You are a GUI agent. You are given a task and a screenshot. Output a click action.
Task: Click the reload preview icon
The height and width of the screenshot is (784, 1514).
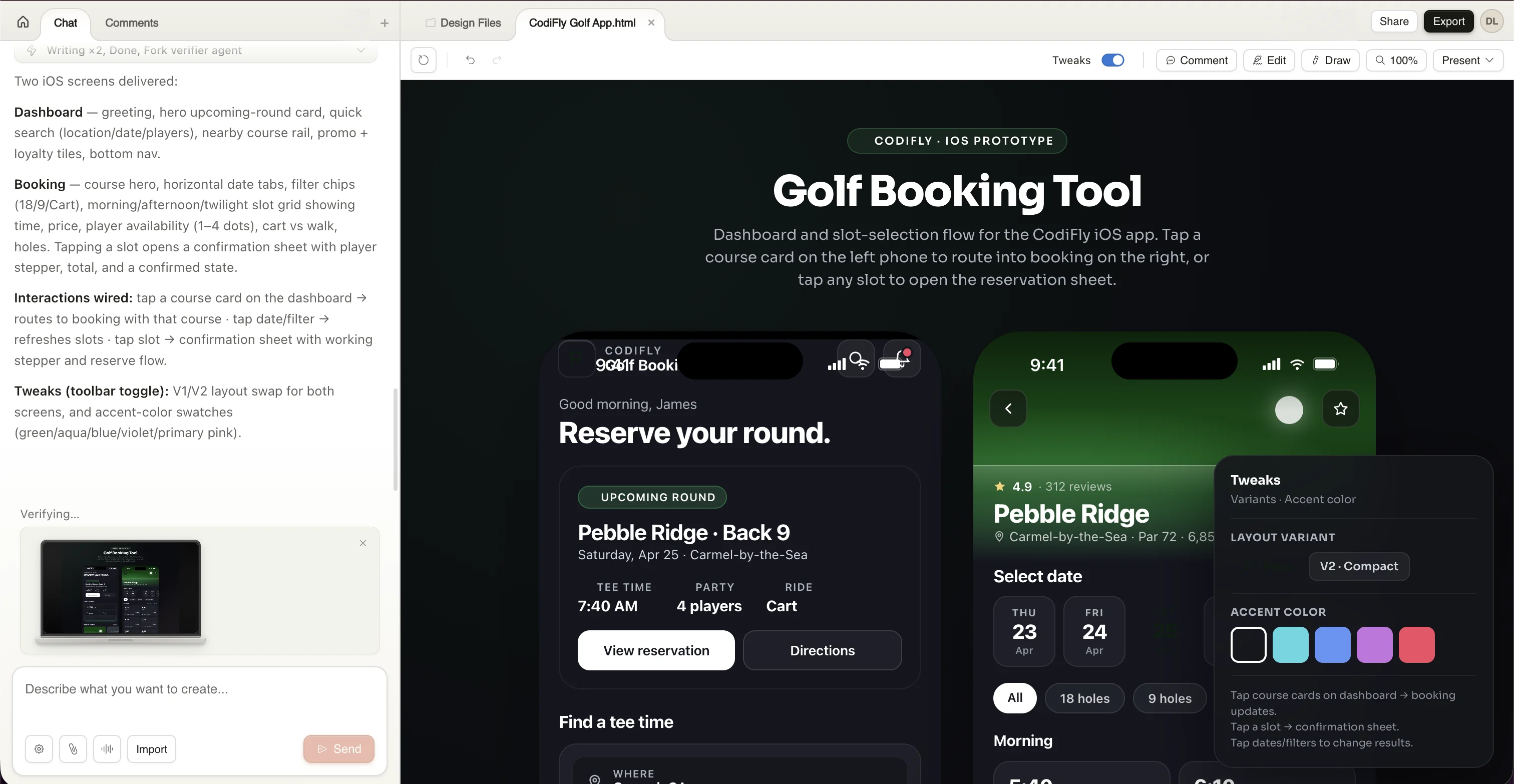(x=424, y=60)
